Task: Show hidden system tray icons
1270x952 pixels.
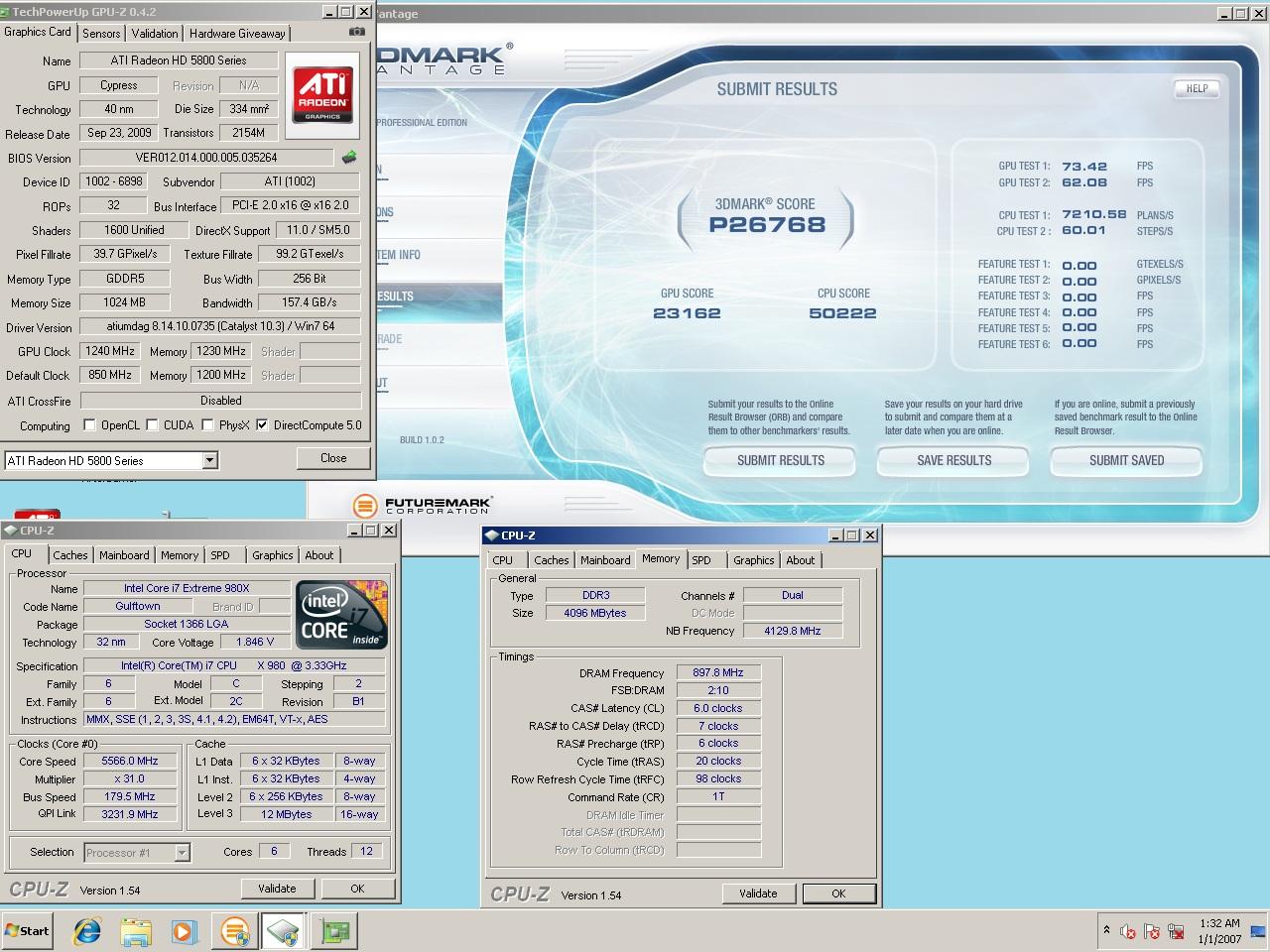Action: [1106, 930]
